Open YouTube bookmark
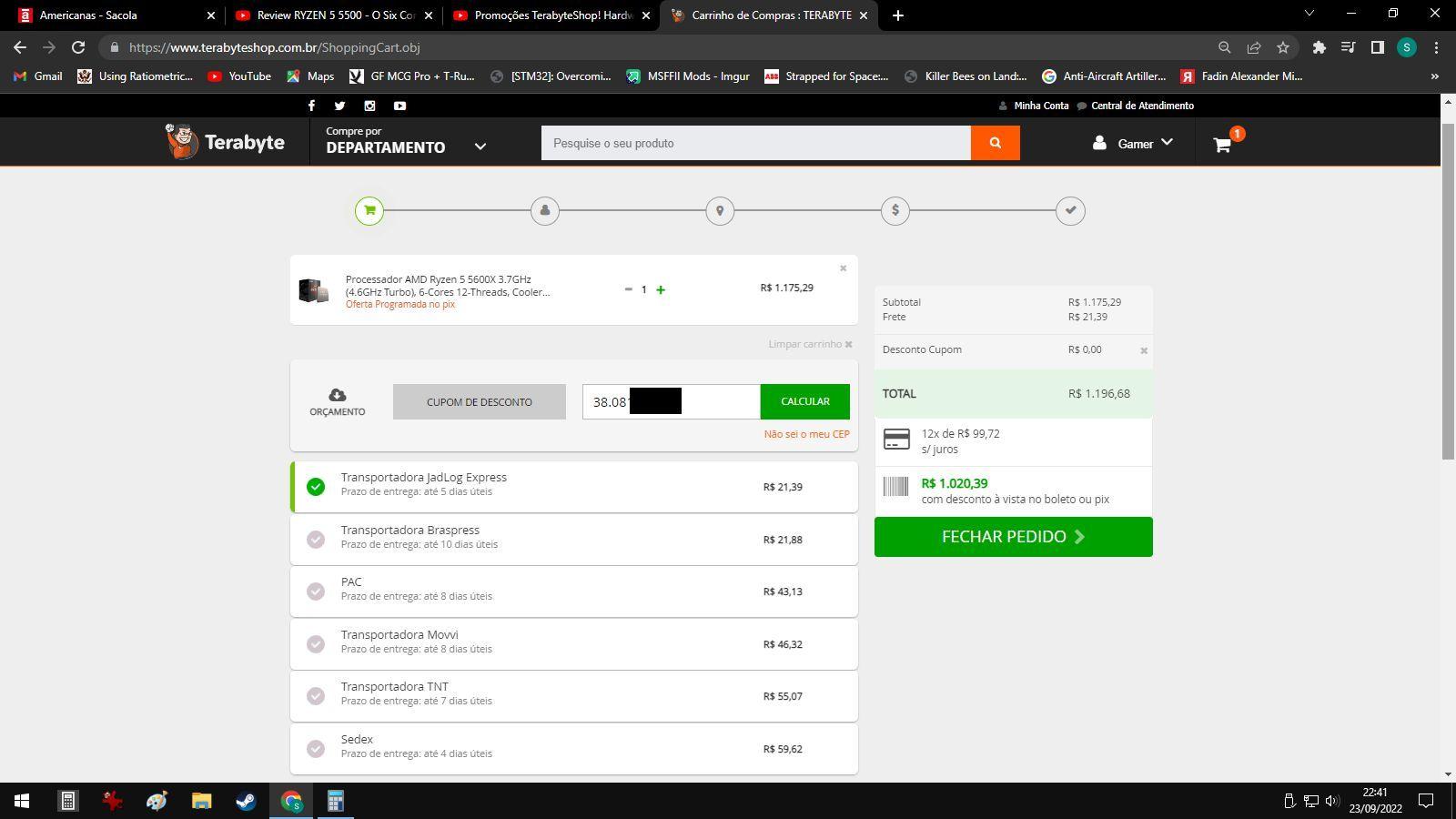 coord(239,76)
